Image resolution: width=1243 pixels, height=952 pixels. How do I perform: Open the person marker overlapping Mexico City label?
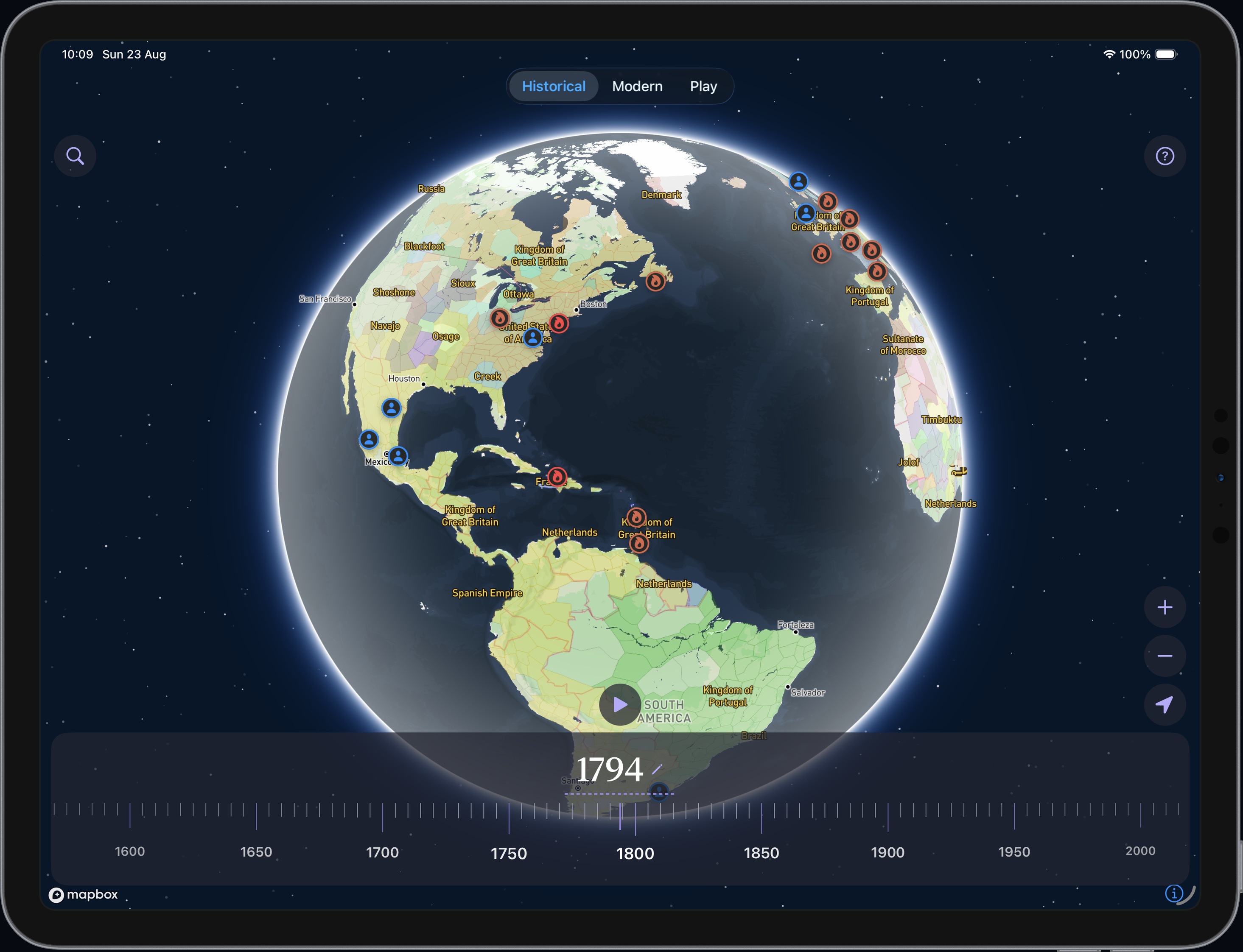(398, 455)
